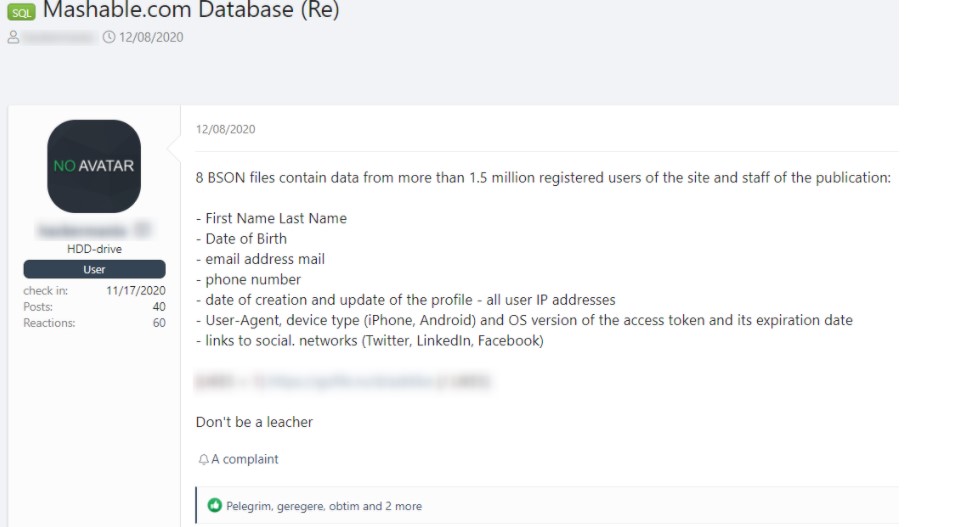Click the blurred poster username in sidebar
Viewport: 956px width, 527px height.
(94, 230)
